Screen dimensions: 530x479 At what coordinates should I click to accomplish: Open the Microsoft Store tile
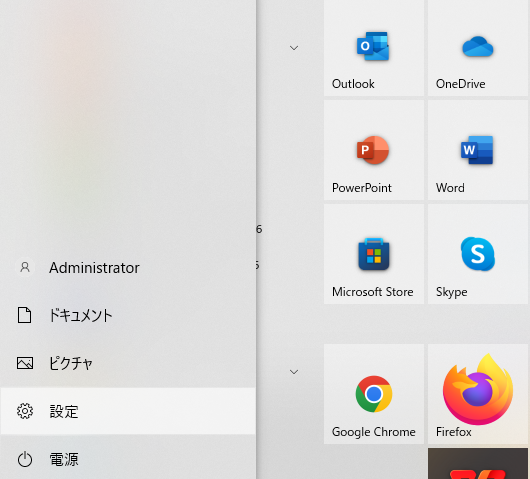click(374, 254)
